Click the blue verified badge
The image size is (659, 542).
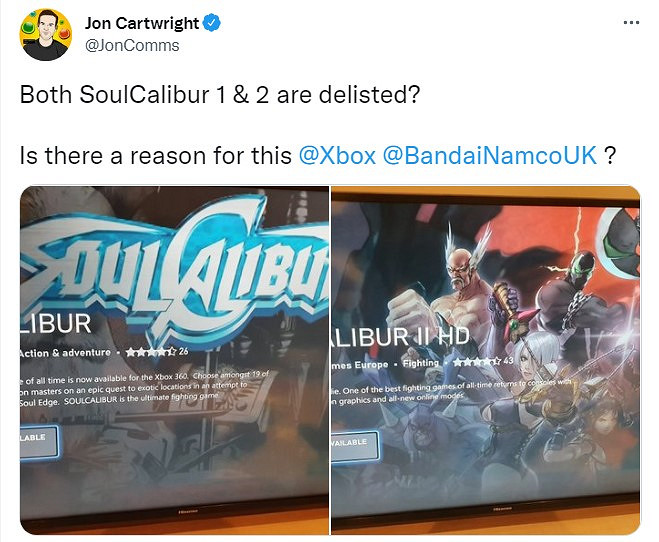tap(211, 23)
